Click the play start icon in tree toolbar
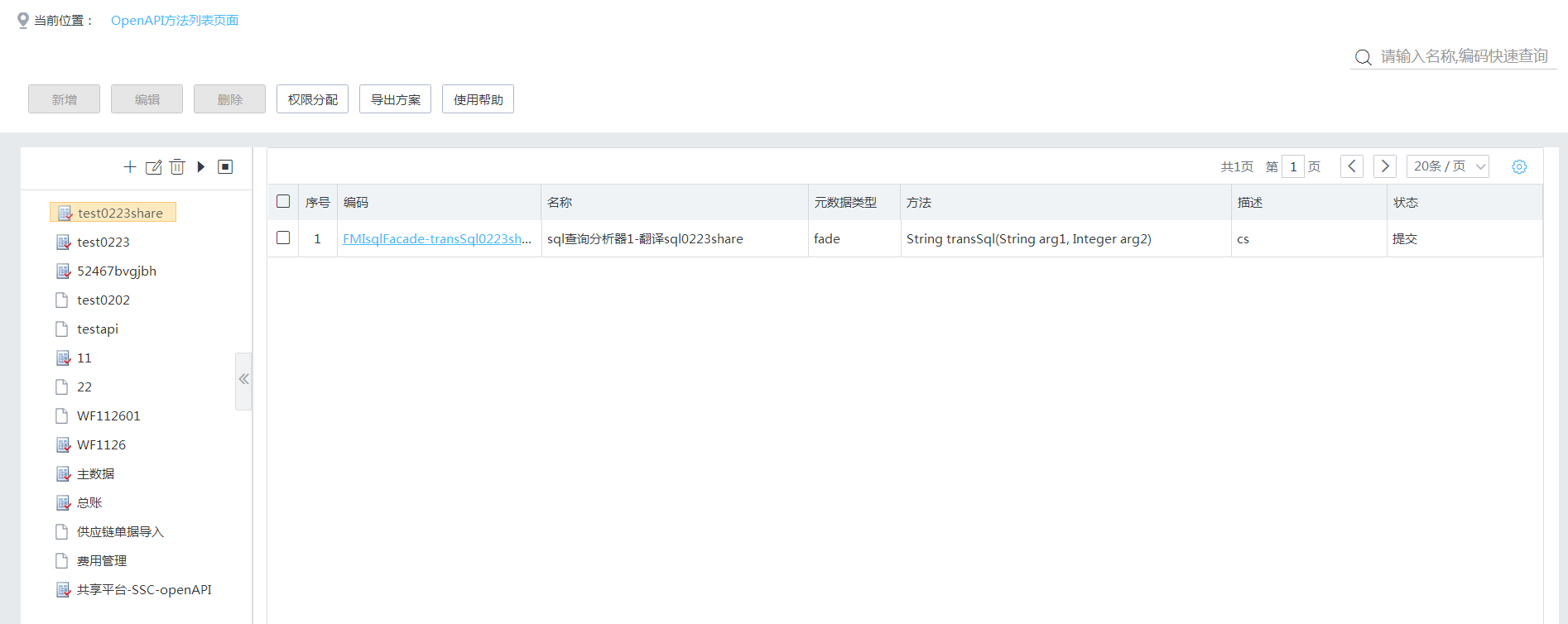The height and width of the screenshot is (624, 1568). [201, 167]
